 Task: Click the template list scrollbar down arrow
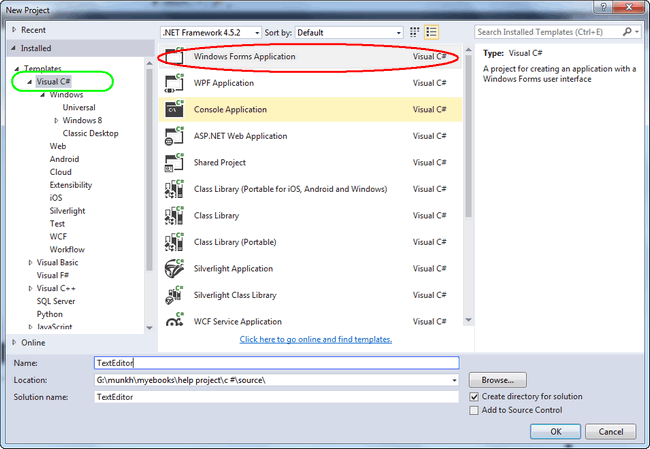click(x=468, y=320)
